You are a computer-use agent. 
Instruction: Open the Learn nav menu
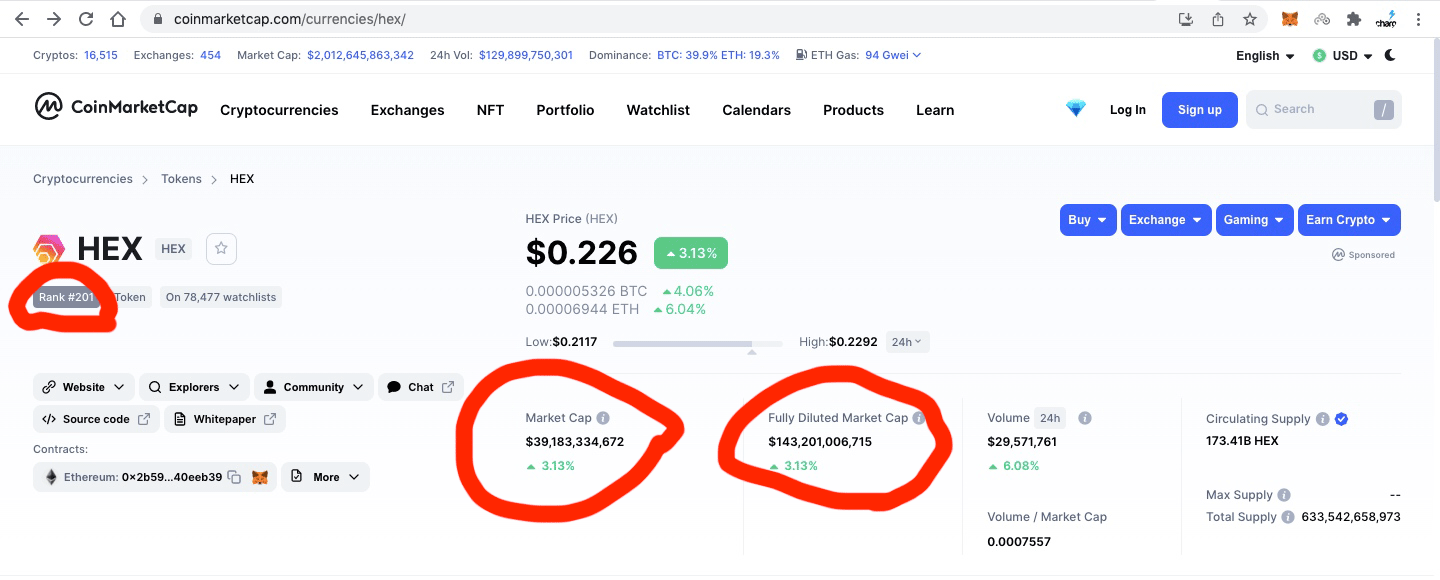click(x=935, y=110)
